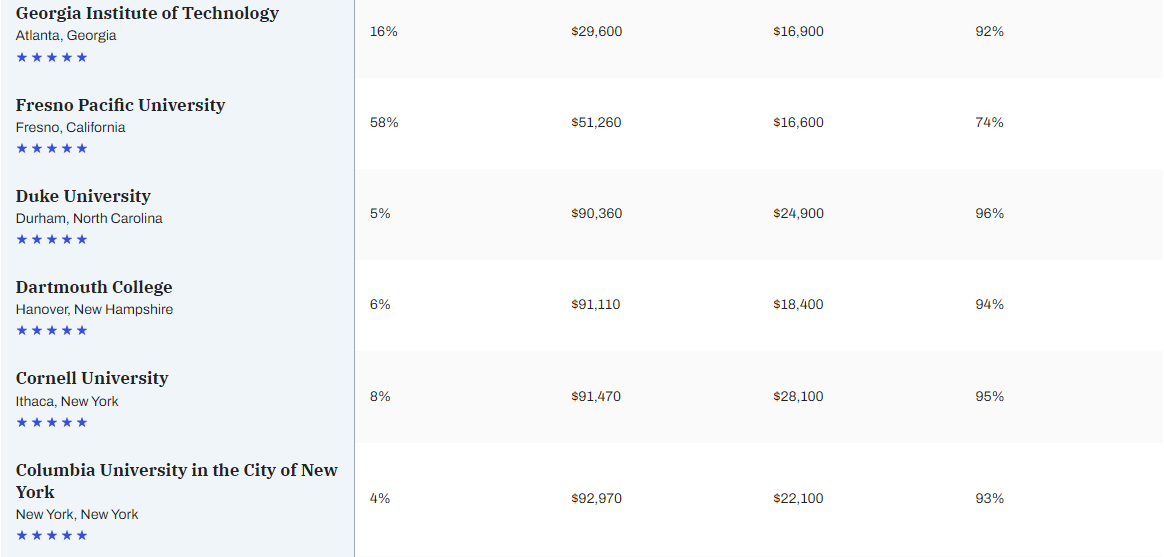The height and width of the screenshot is (557, 1164).
Task: Open Cornell University listing
Action: click(x=92, y=378)
